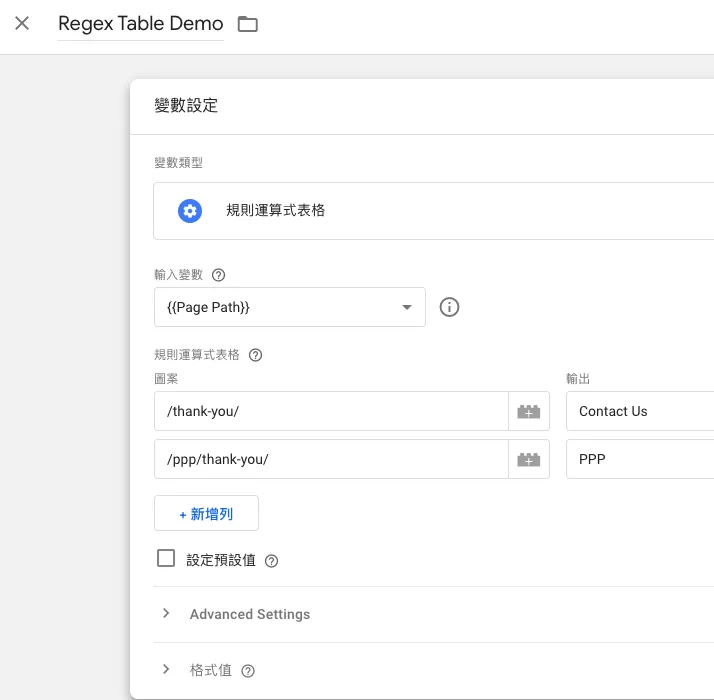Click the blue gear icon of the variable type
Viewport: 714px width, 700px height.
pos(190,211)
